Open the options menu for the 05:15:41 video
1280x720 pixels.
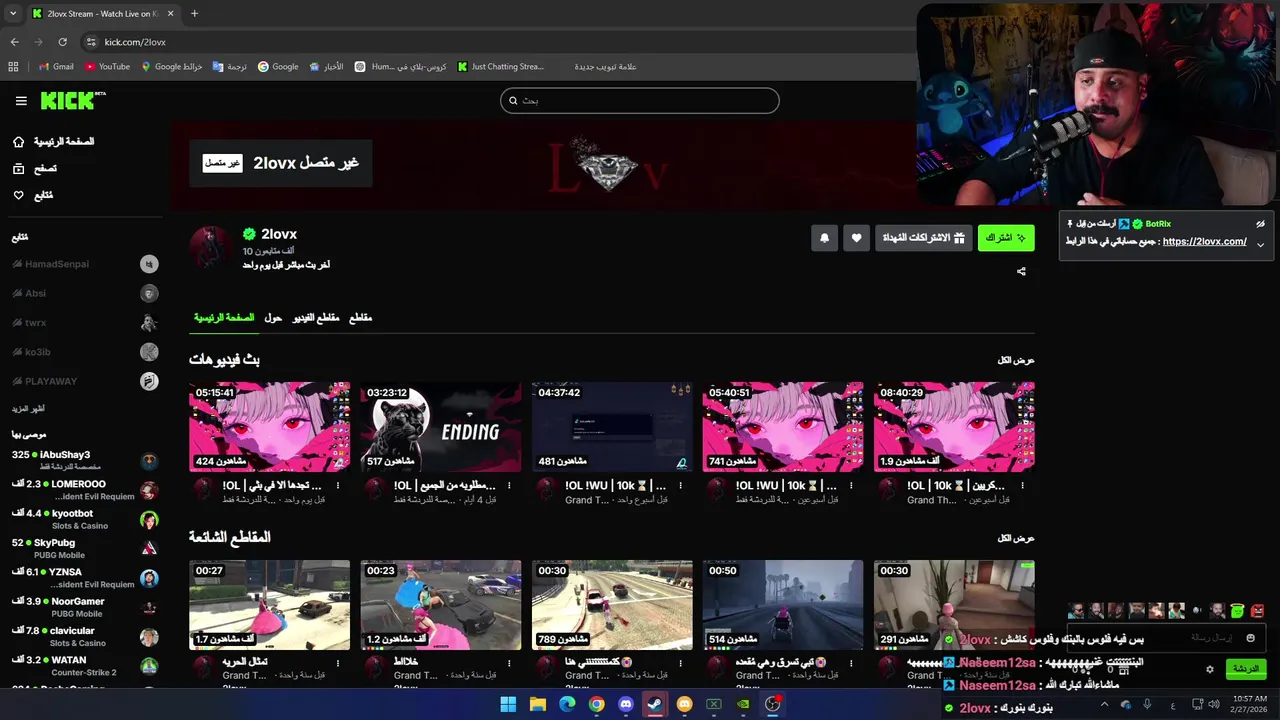coord(338,486)
